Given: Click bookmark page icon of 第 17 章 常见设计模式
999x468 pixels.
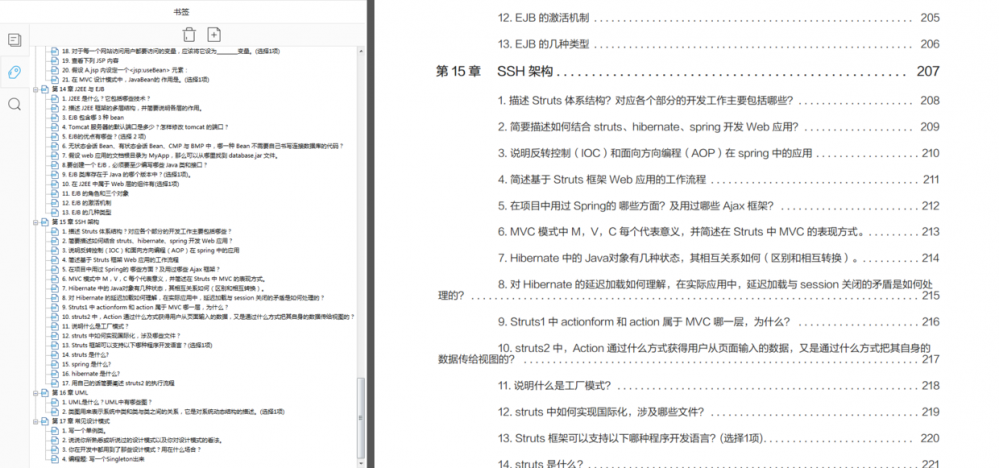Looking at the screenshot, I should [45, 422].
